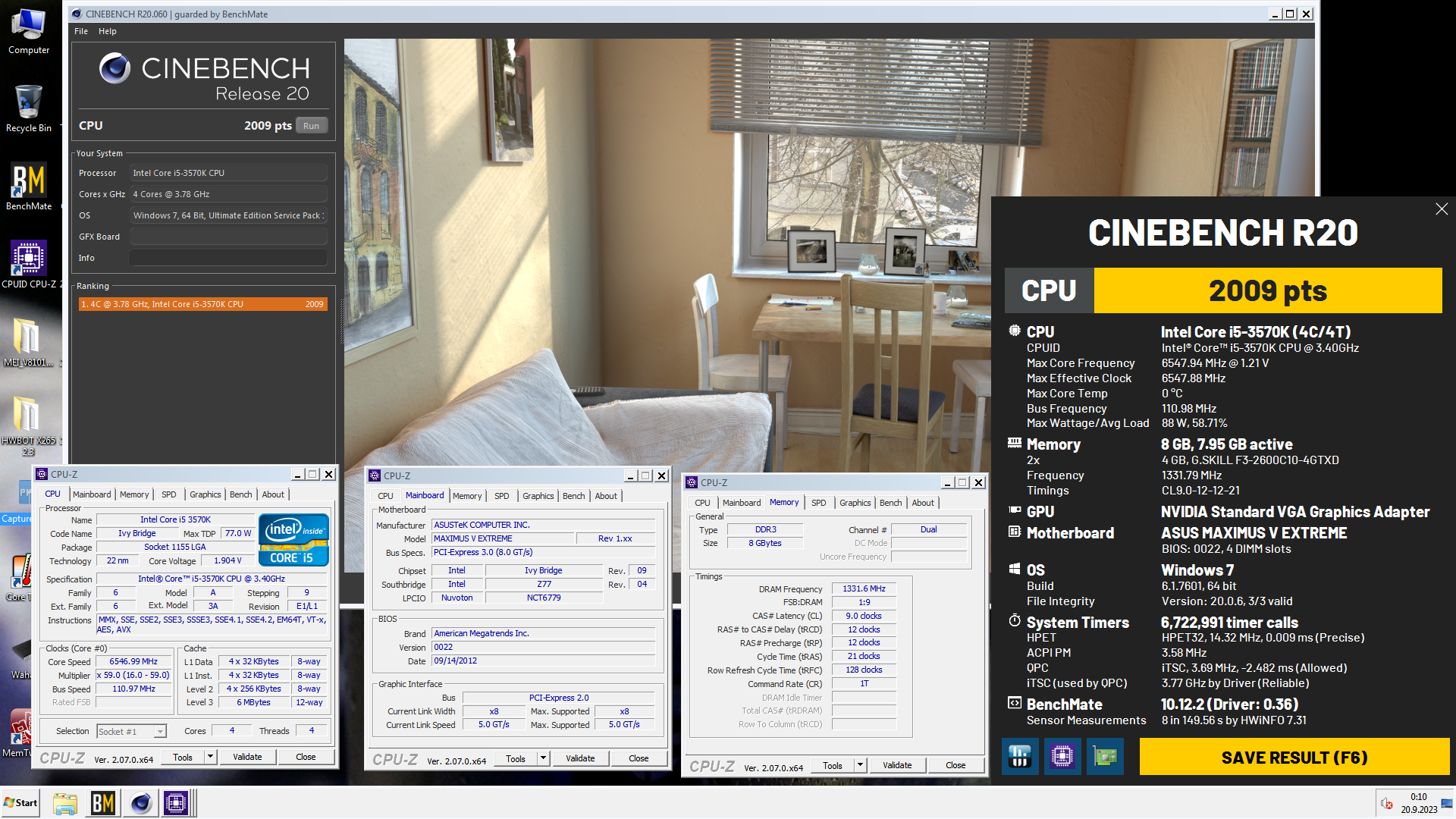Click the Multiplier value x 59.0
This screenshot has height=819, width=1456.
(x=133, y=675)
